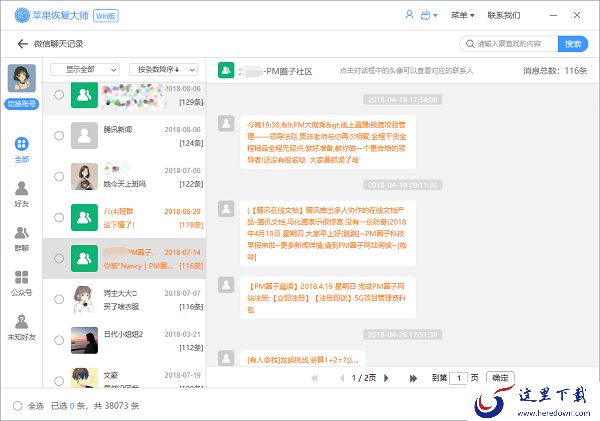Image resolution: width=600 pixels, height=421 pixels.
Task: Expand the 显示全部 filter dropdown
Action: (x=85, y=70)
